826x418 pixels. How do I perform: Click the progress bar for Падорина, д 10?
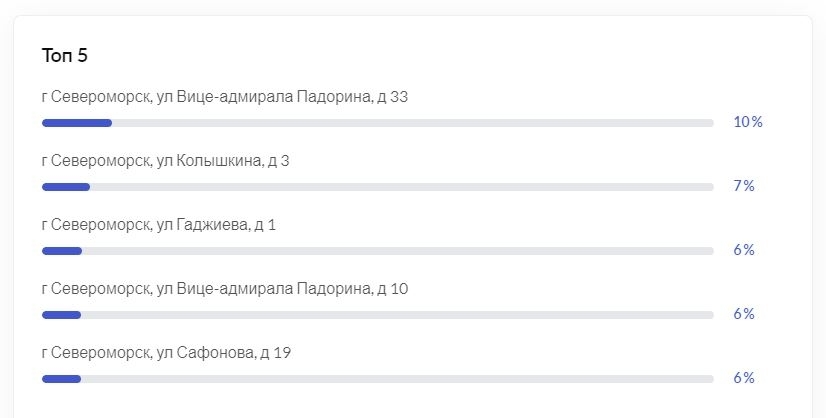(x=378, y=315)
